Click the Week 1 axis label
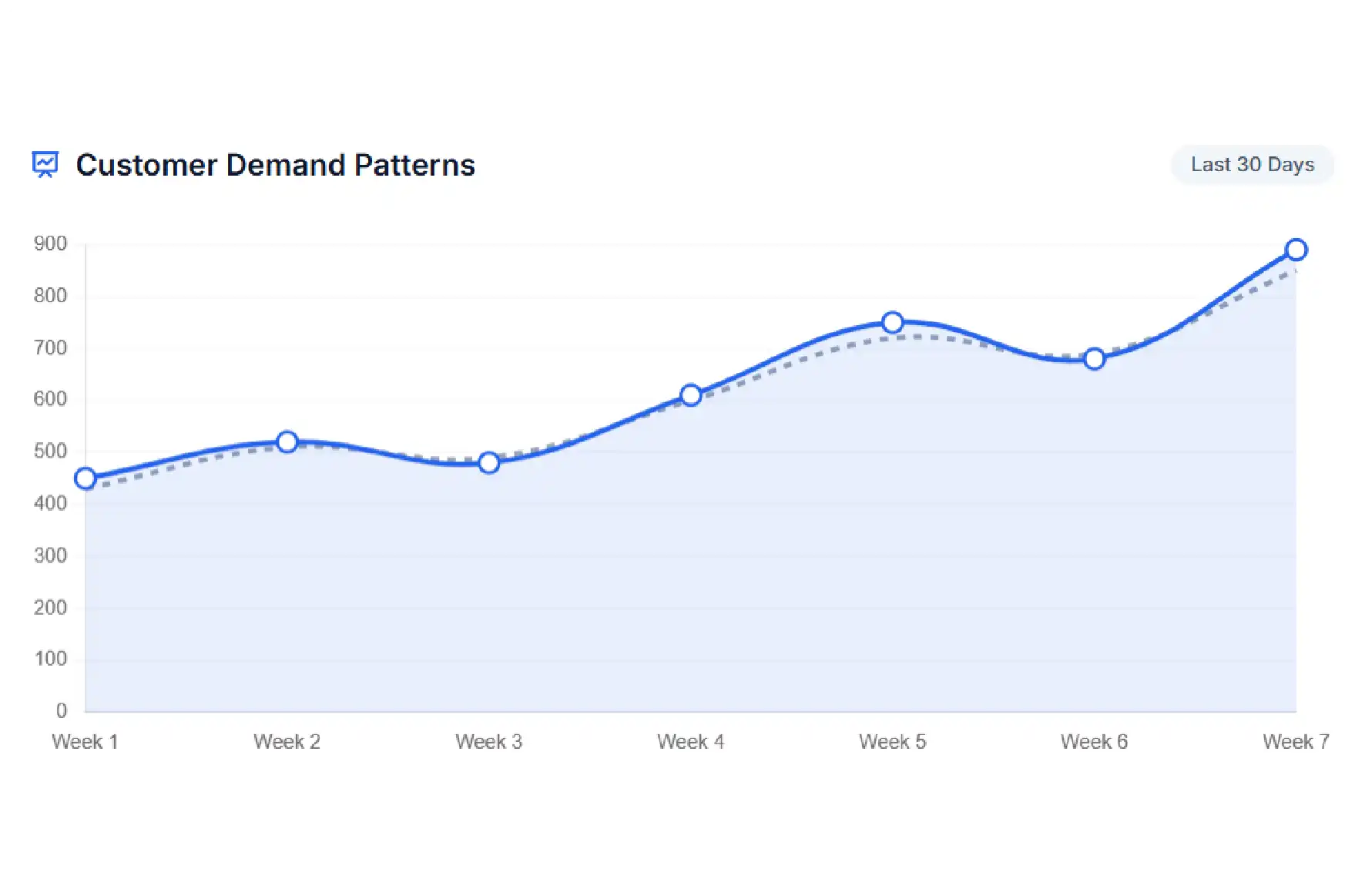The width and height of the screenshot is (1355, 896). [x=85, y=741]
